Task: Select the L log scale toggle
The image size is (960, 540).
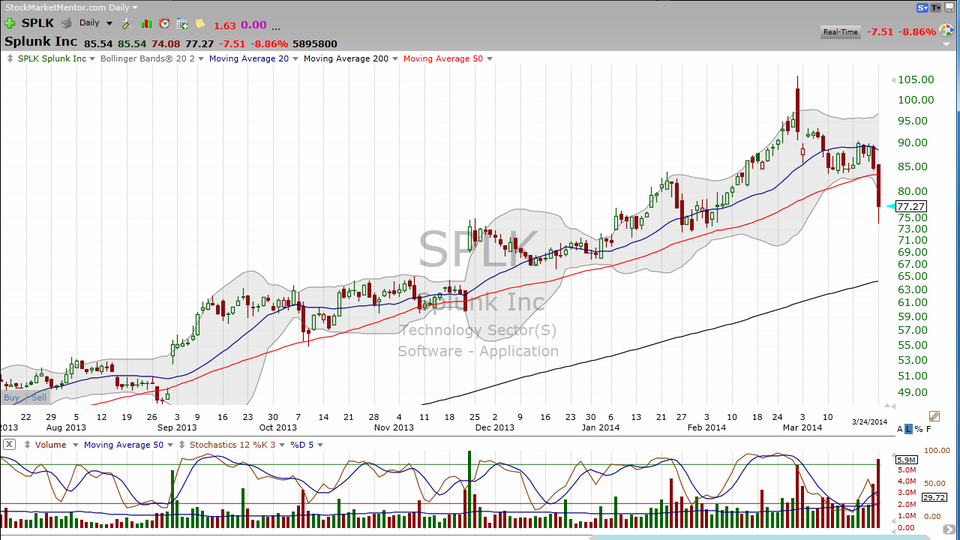Action: (x=909, y=429)
